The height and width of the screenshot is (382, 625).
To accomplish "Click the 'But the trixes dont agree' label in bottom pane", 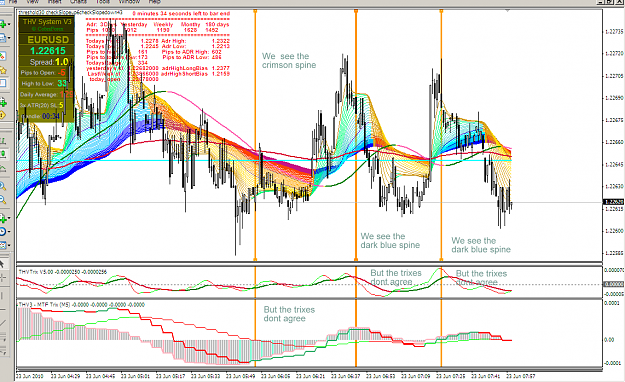I will coord(289,314).
